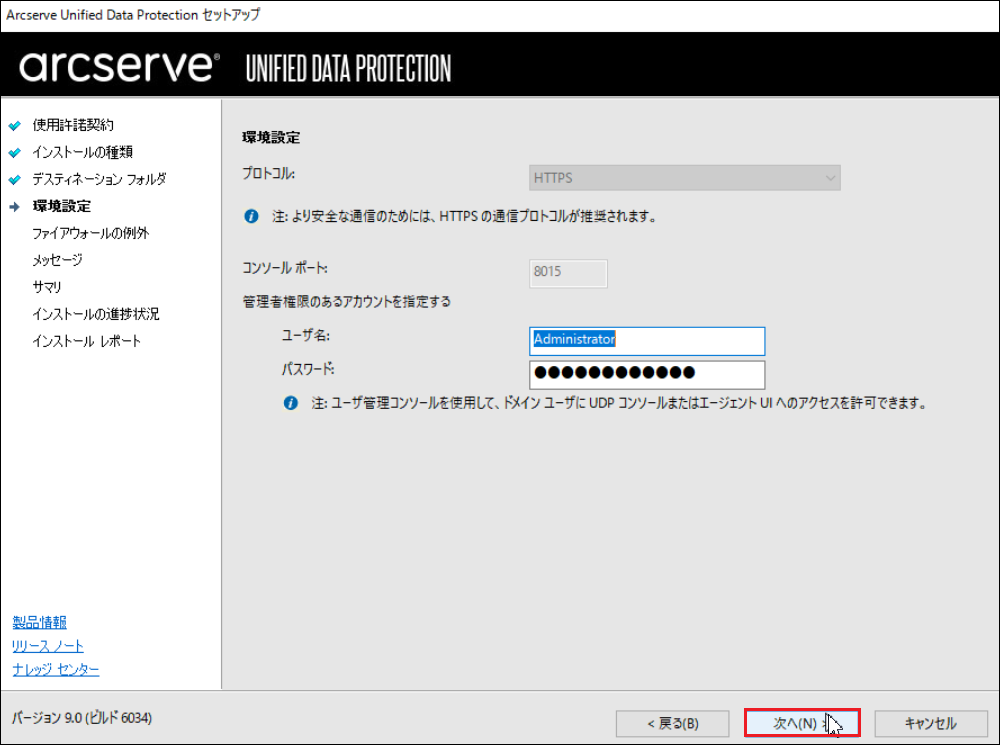Click the 次へ(N) next button
Image resolution: width=1000 pixels, height=745 pixels.
[802, 723]
